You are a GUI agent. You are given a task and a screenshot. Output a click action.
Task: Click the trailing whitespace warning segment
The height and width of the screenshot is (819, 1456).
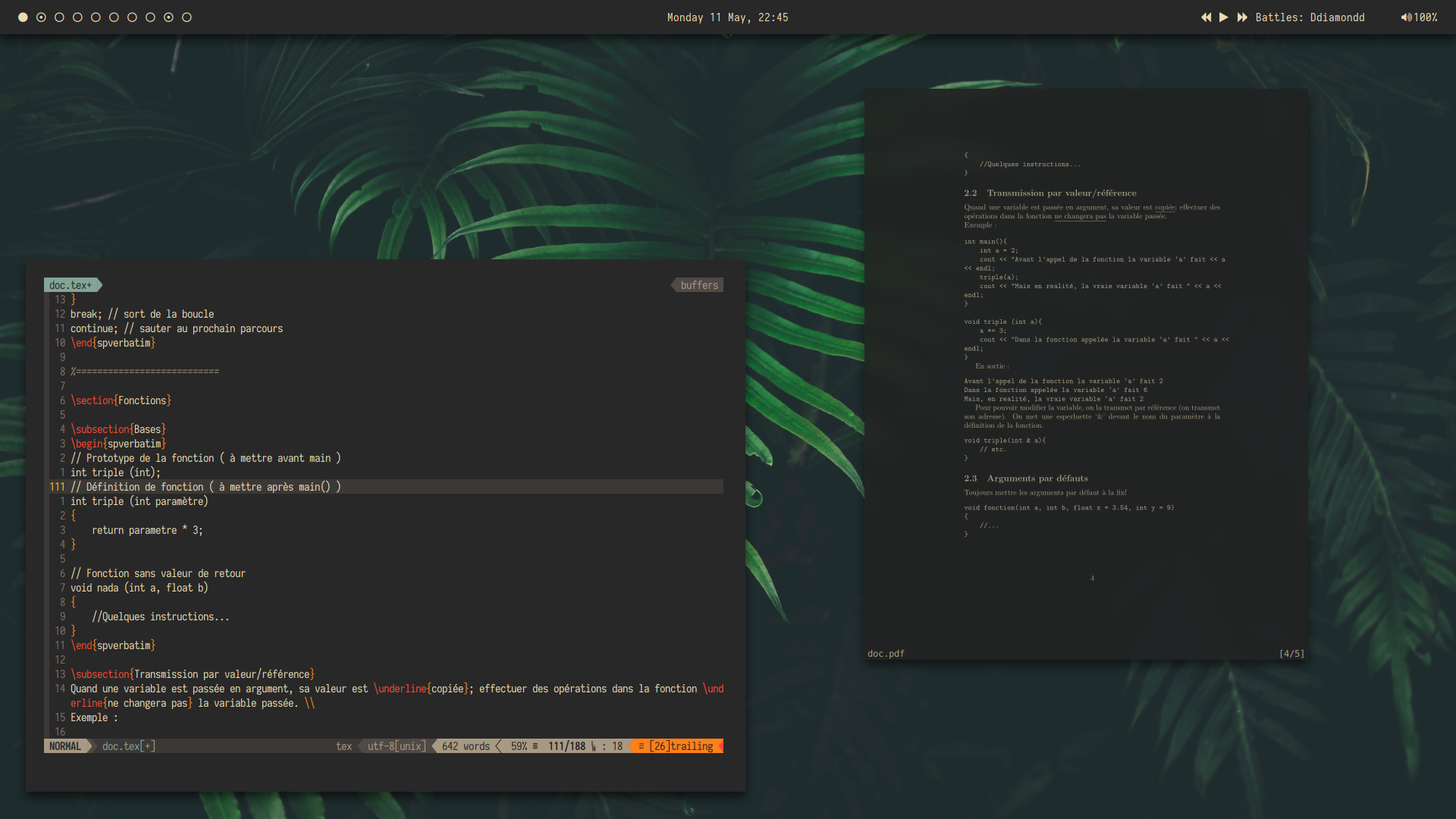(x=680, y=746)
